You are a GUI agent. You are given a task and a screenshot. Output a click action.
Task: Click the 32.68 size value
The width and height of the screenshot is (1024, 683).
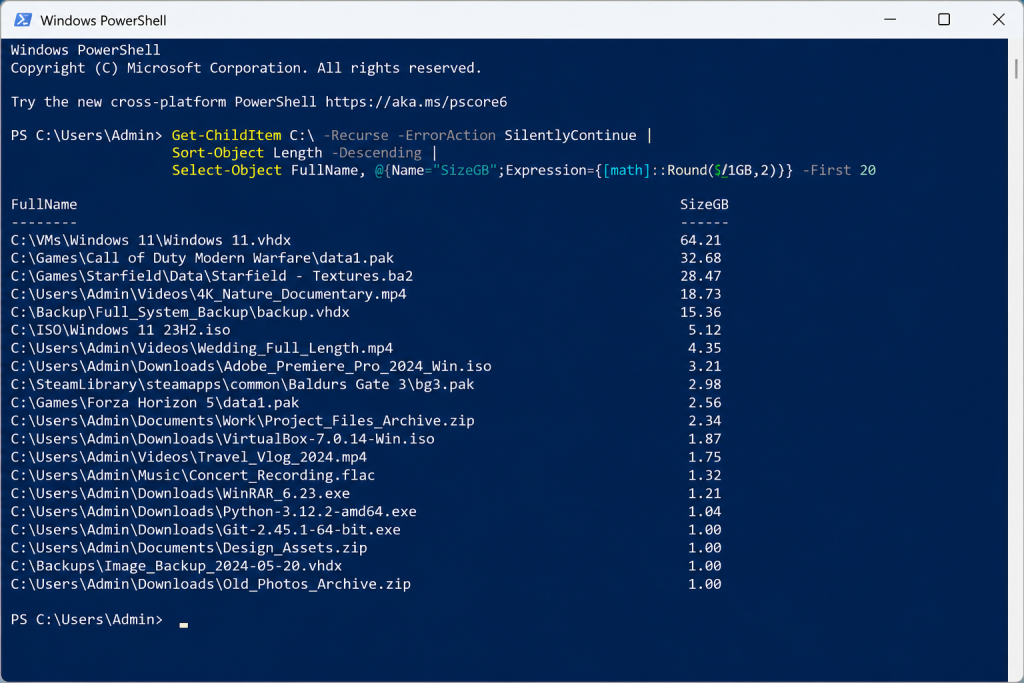(x=701, y=258)
